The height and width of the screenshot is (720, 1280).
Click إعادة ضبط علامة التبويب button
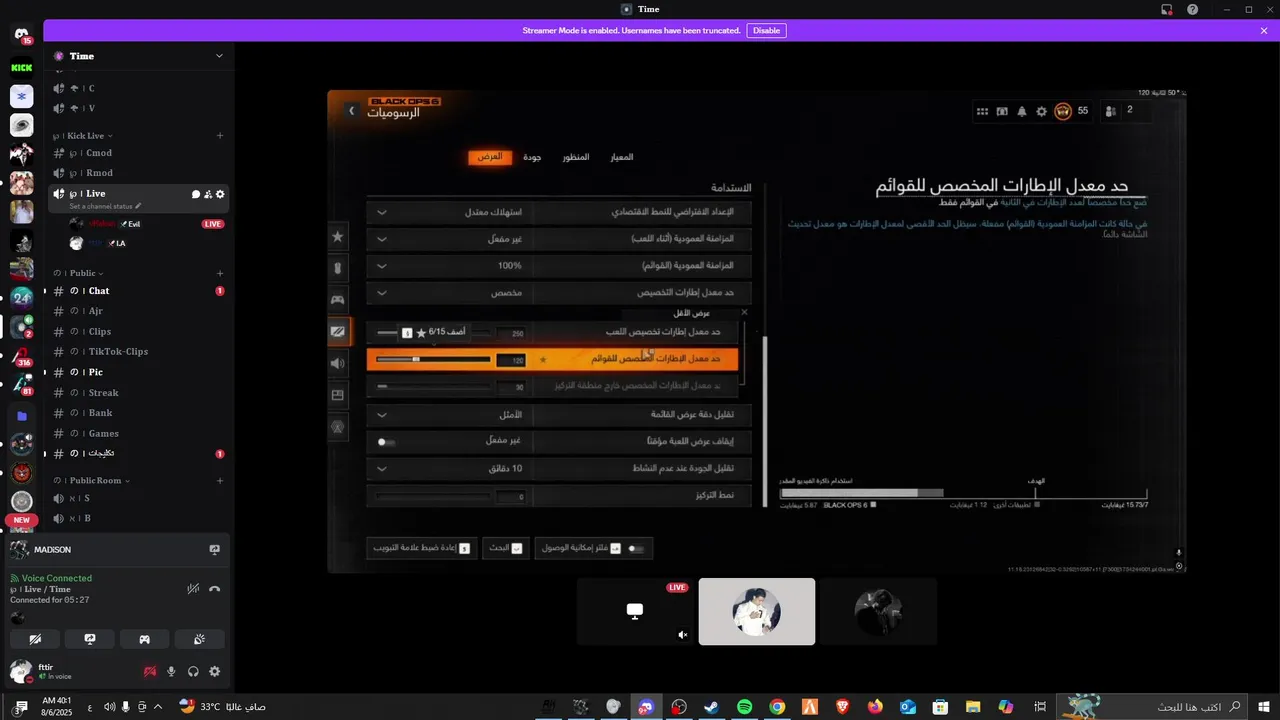click(x=422, y=548)
